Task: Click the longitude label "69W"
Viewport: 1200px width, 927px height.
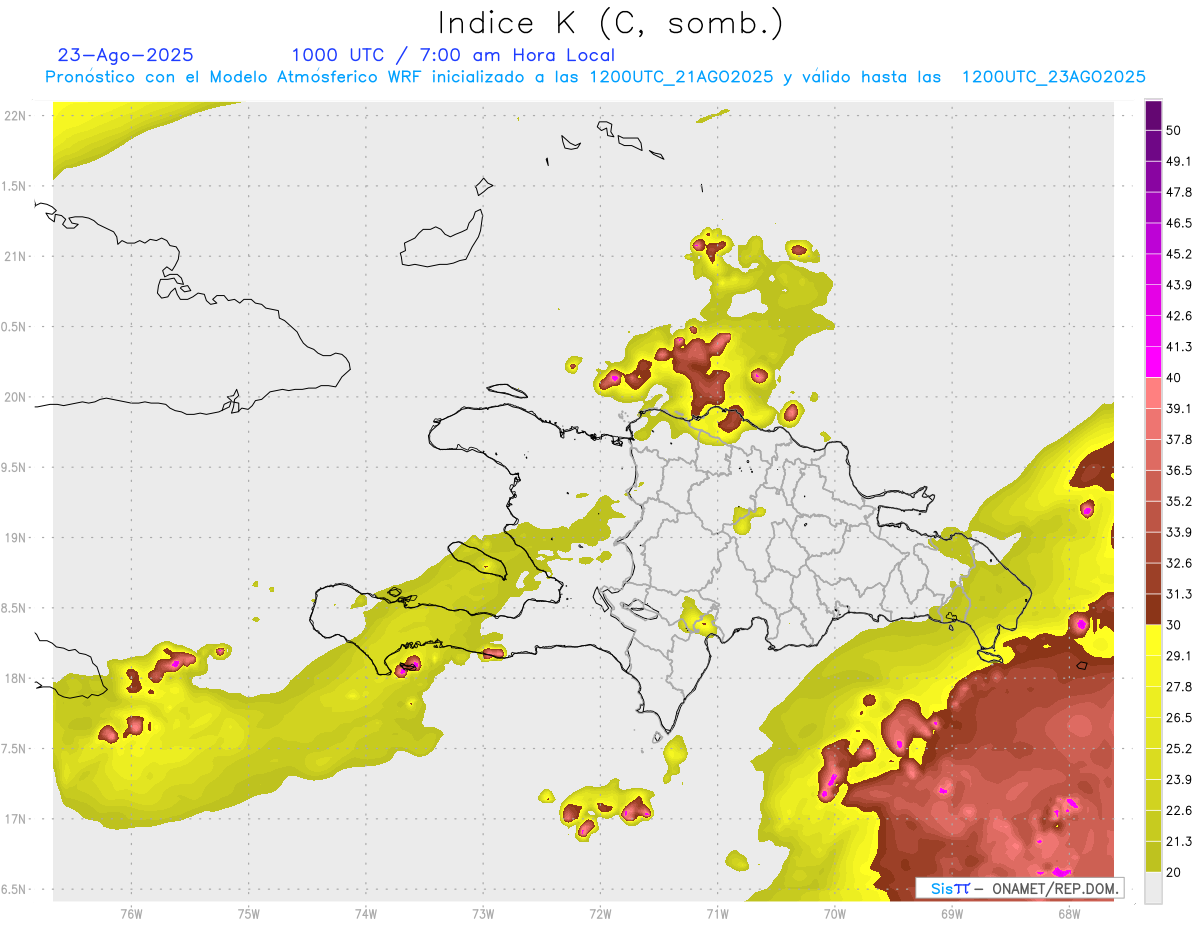Action: pos(950,913)
